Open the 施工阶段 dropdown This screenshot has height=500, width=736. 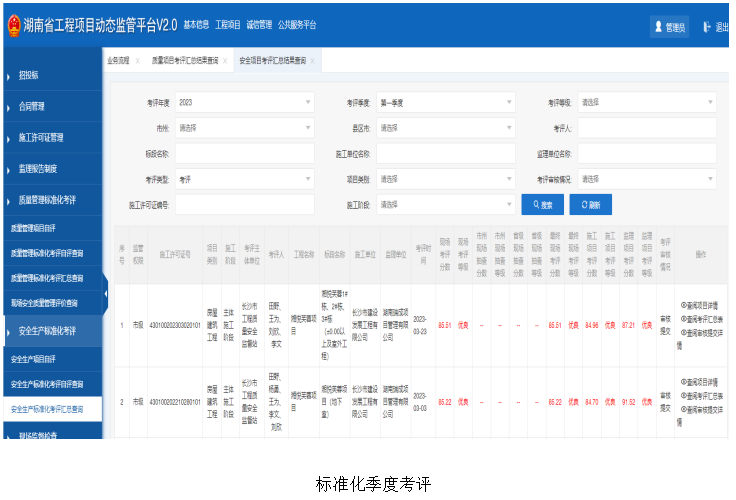tap(445, 205)
